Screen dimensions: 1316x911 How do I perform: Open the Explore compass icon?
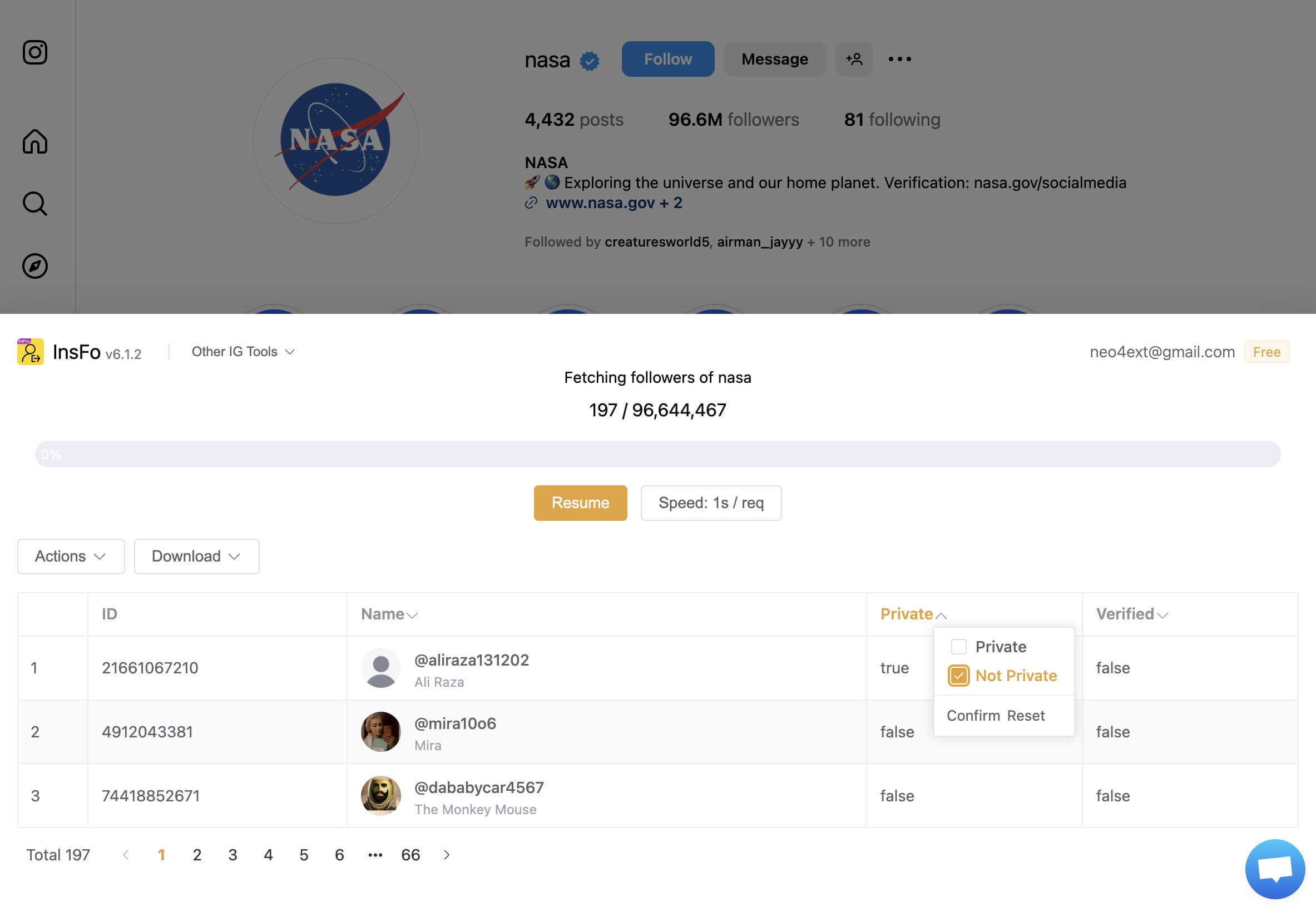(x=35, y=266)
